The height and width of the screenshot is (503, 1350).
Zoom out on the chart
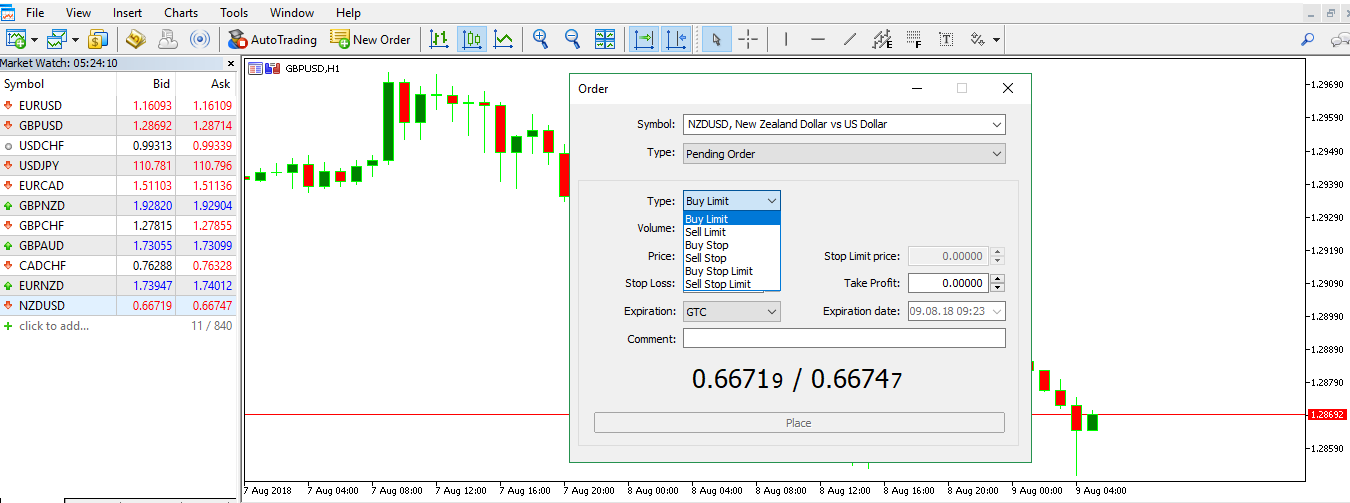click(x=573, y=40)
